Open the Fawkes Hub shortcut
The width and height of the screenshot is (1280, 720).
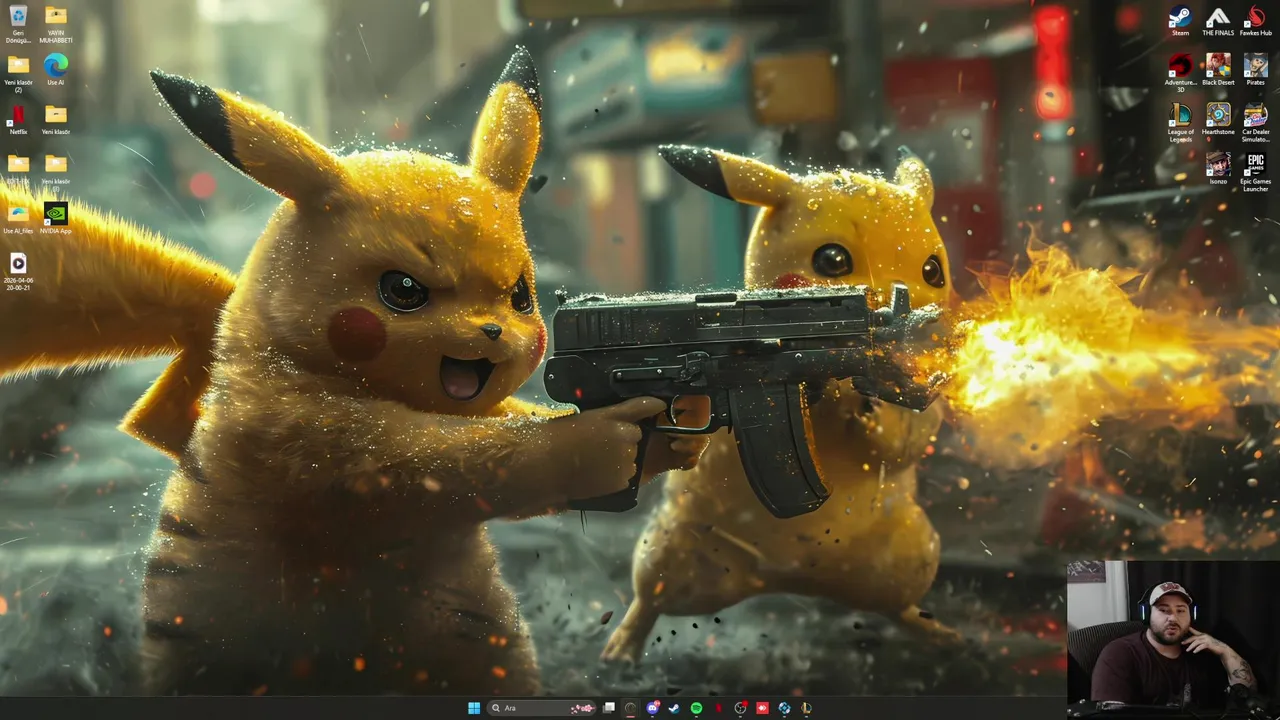point(1256,21)
